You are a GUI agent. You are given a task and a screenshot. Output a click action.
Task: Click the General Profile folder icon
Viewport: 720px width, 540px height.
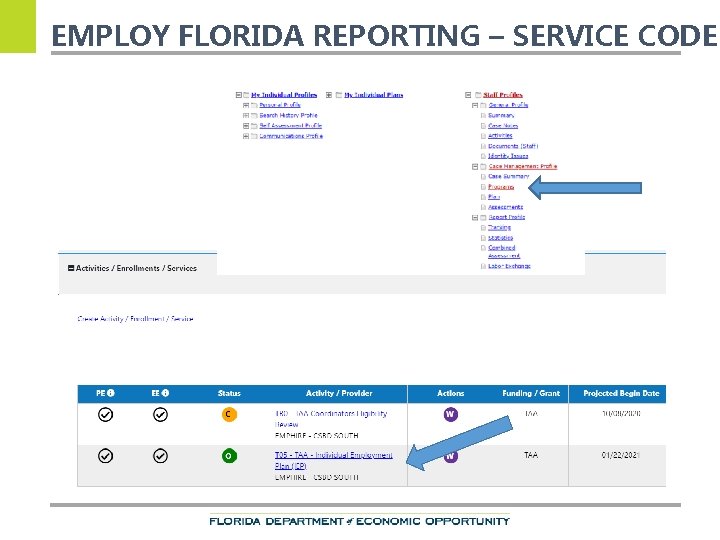(x=483, y=105)
